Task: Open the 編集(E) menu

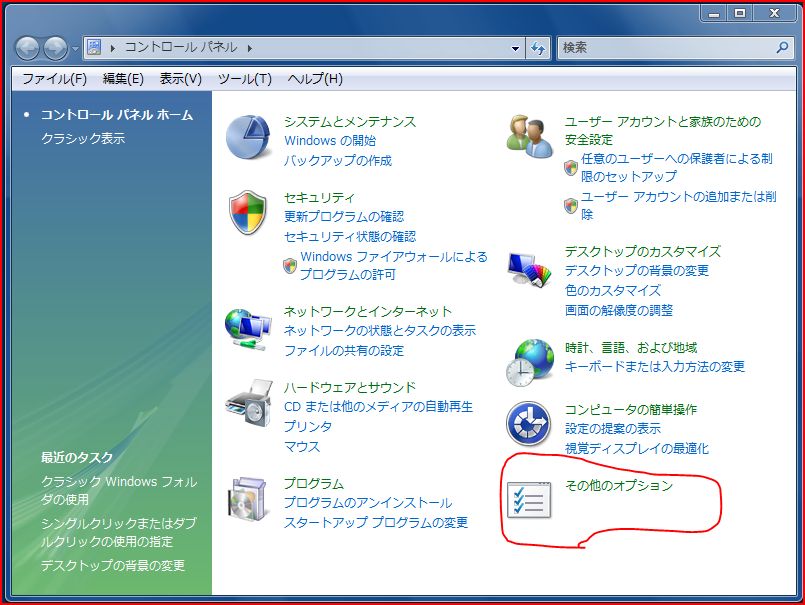Action: [123, 79]
